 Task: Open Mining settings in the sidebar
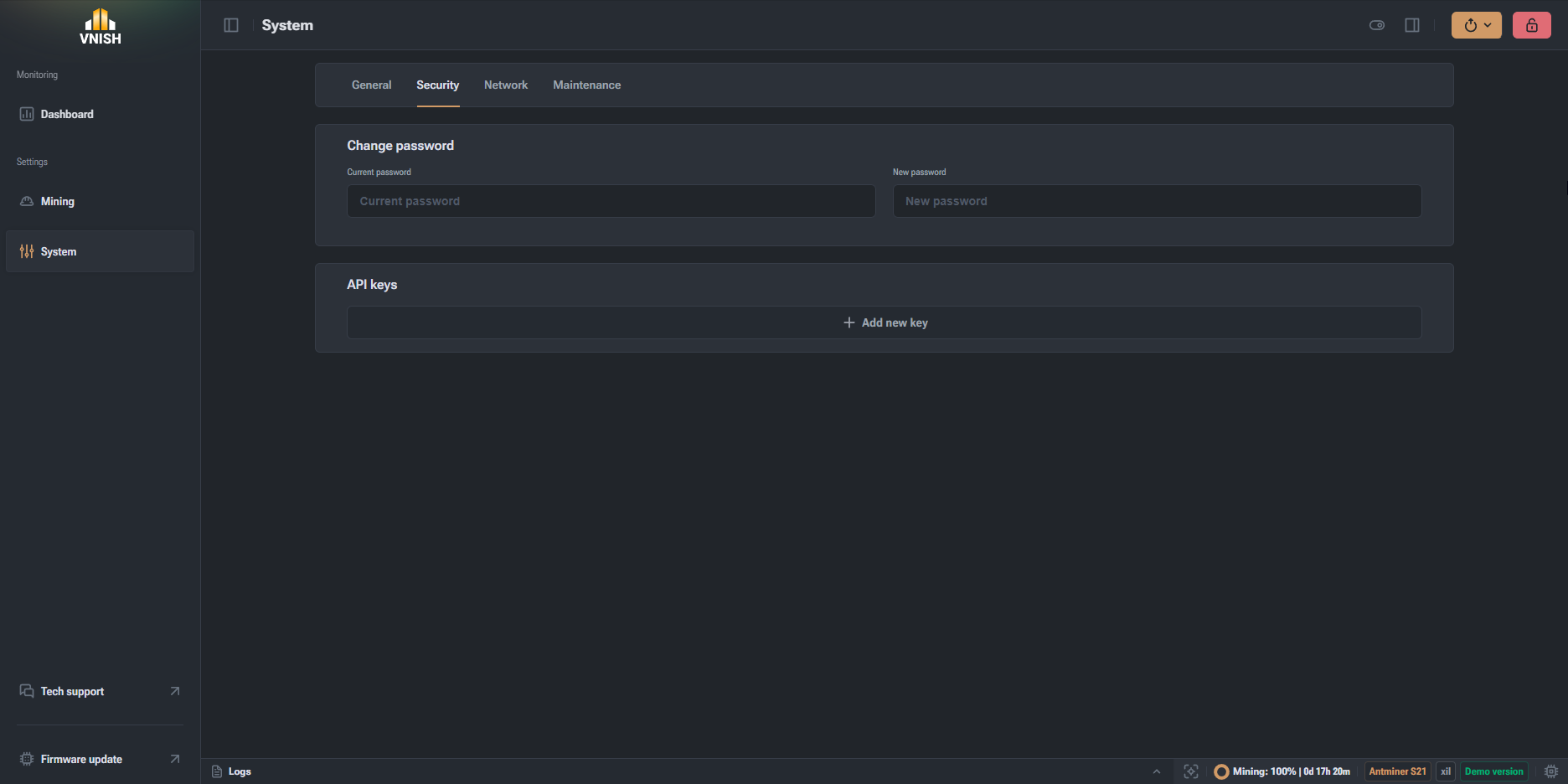(100, 201)
